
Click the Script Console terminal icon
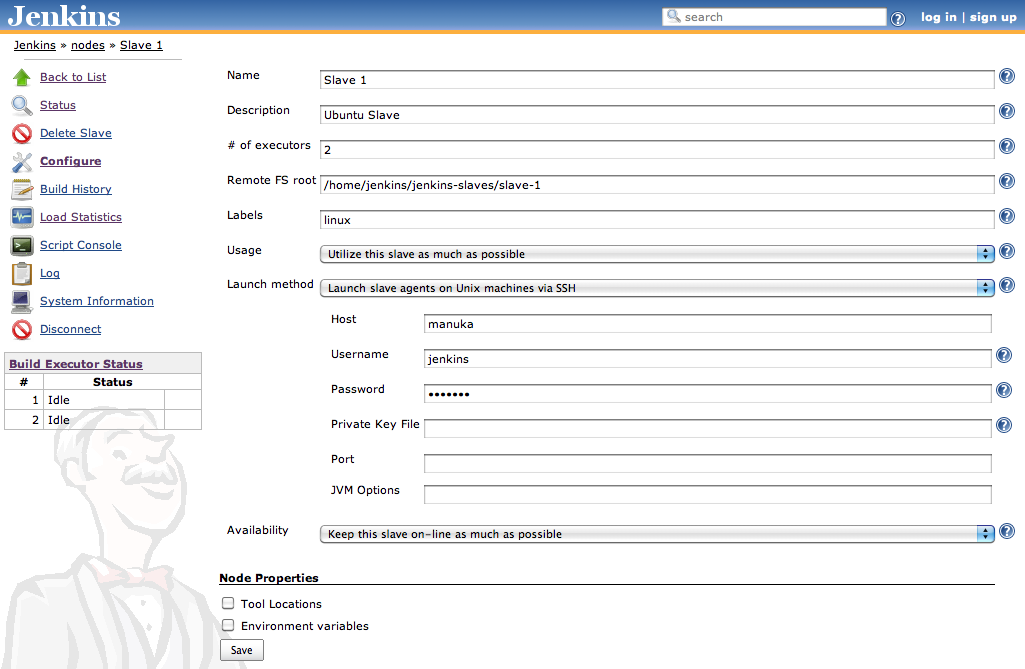pos(22,245)
